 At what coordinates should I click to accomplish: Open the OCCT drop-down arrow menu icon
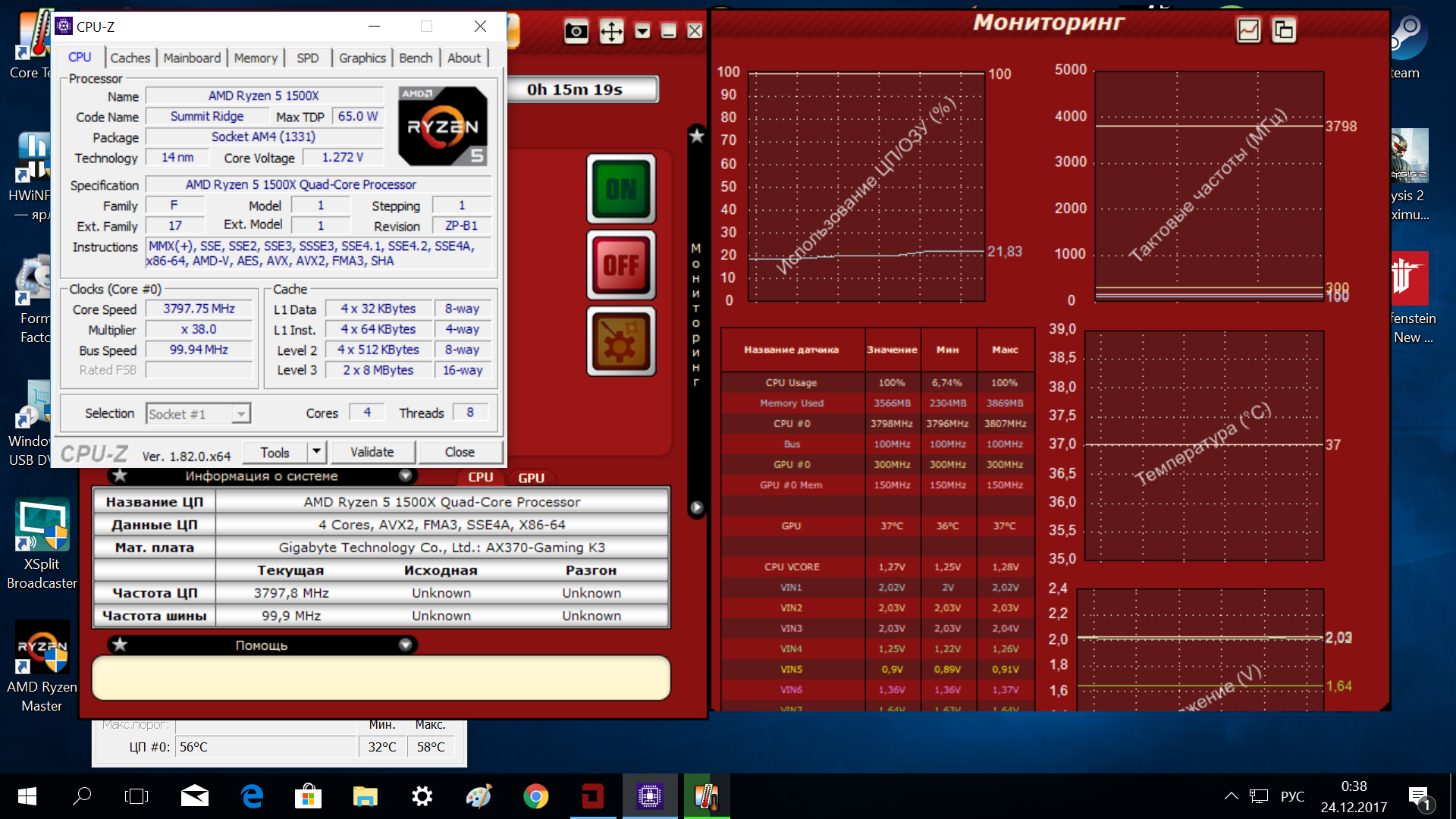tap(642, 31)
